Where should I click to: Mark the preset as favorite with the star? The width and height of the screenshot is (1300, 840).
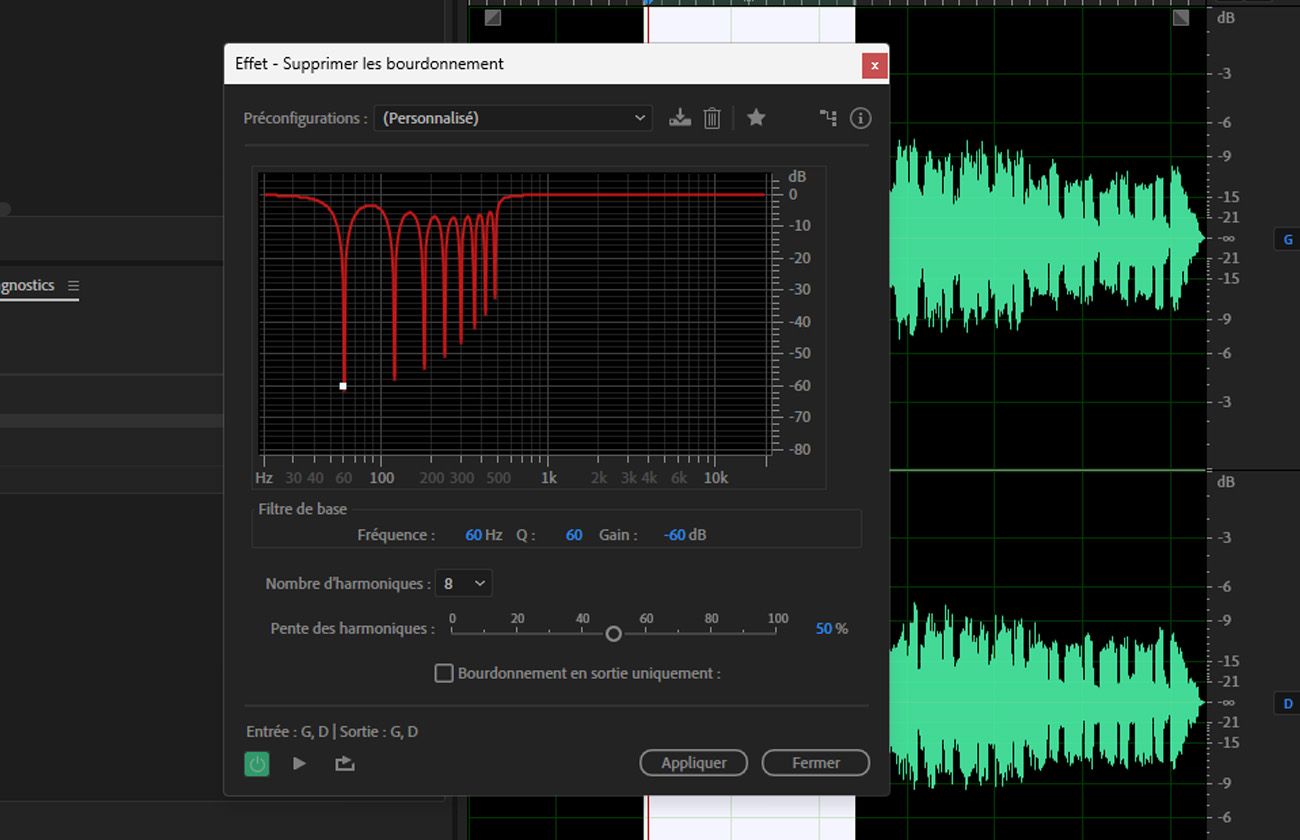(756, 117)
